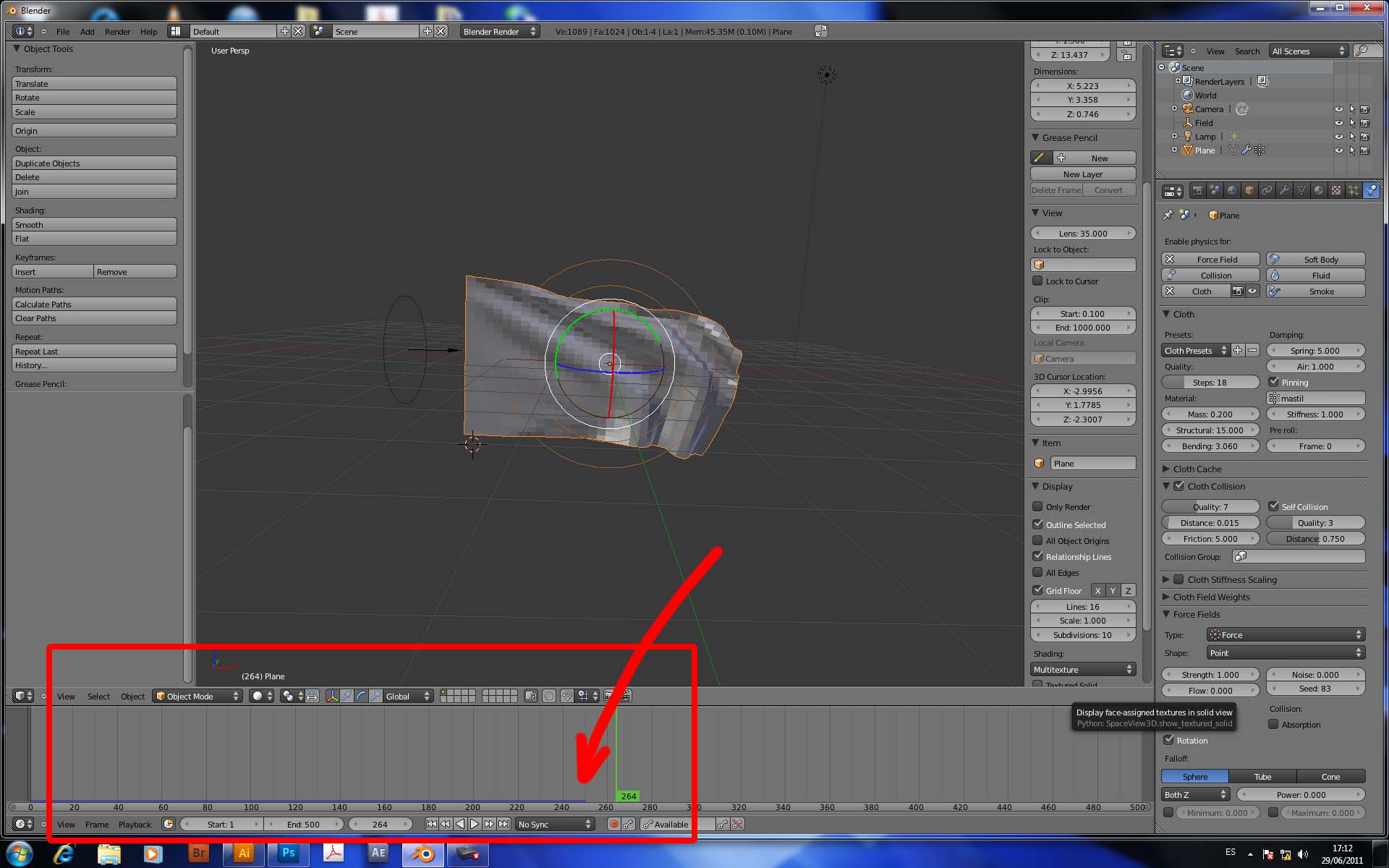Click the Play animation button in timeline
The width and height of the screenshot is (1389, 868).
click(x=475, y=824)
